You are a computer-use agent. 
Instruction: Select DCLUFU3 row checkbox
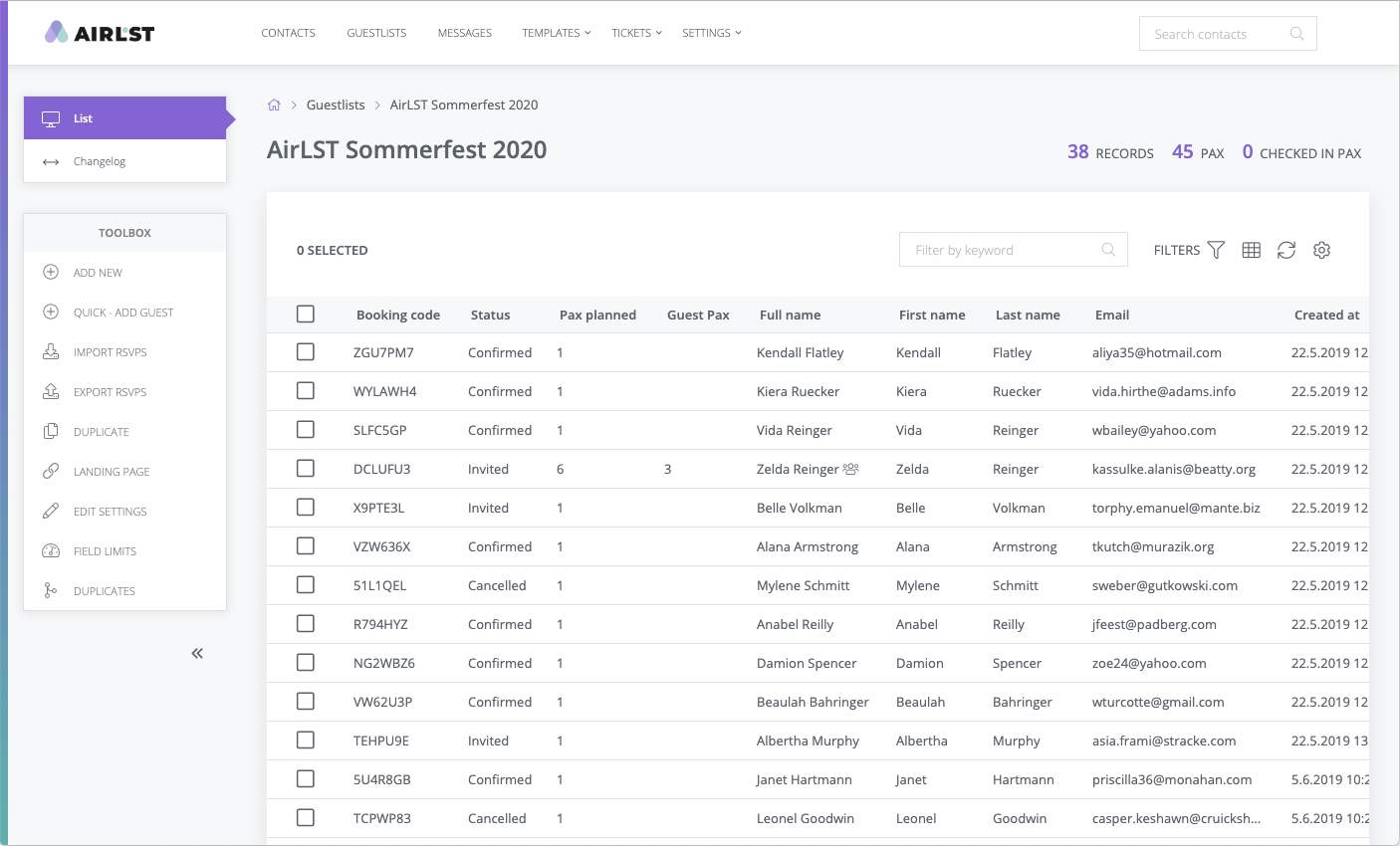point(306,468)
